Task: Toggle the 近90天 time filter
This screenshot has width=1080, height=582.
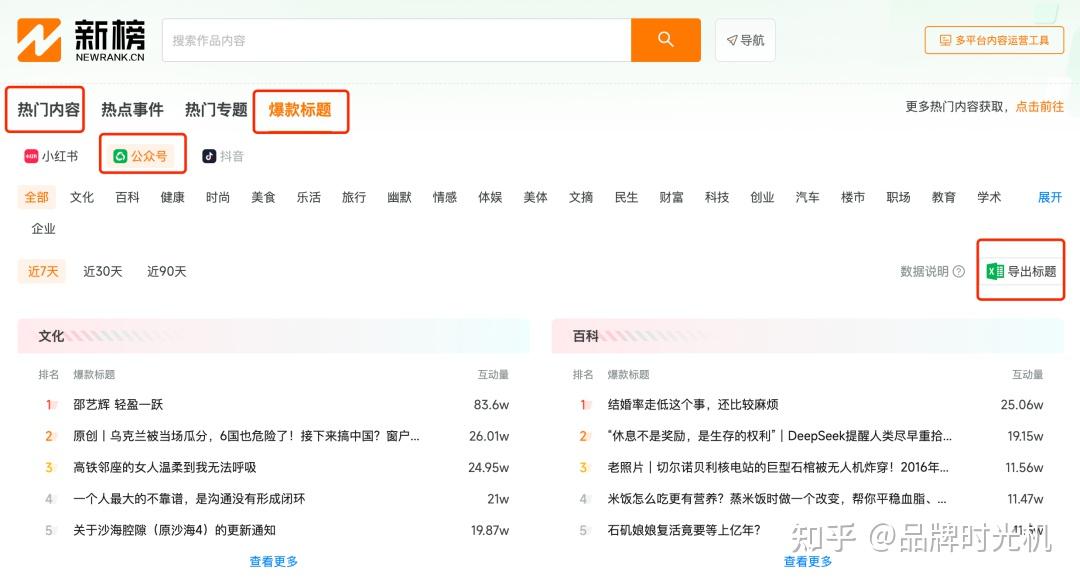Action: (166, 271)
